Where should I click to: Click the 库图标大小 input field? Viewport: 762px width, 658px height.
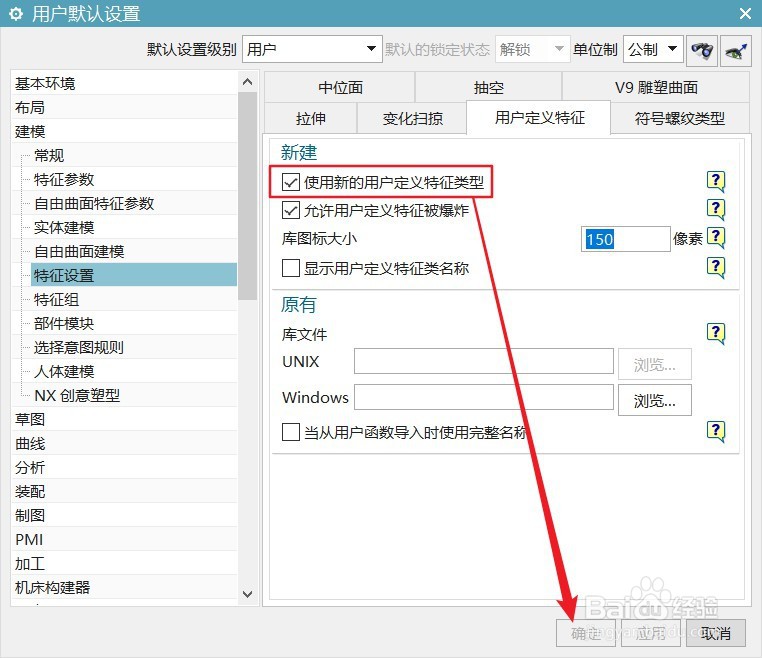[625, 239]
